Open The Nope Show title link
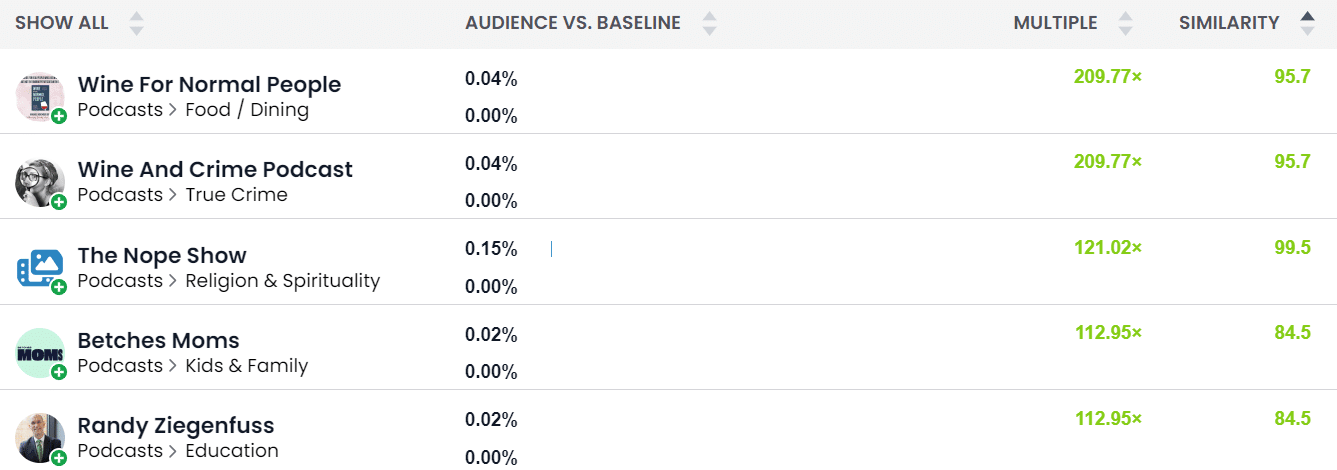The width and height of the screenshot is (1337, 470). pos(162,255)
